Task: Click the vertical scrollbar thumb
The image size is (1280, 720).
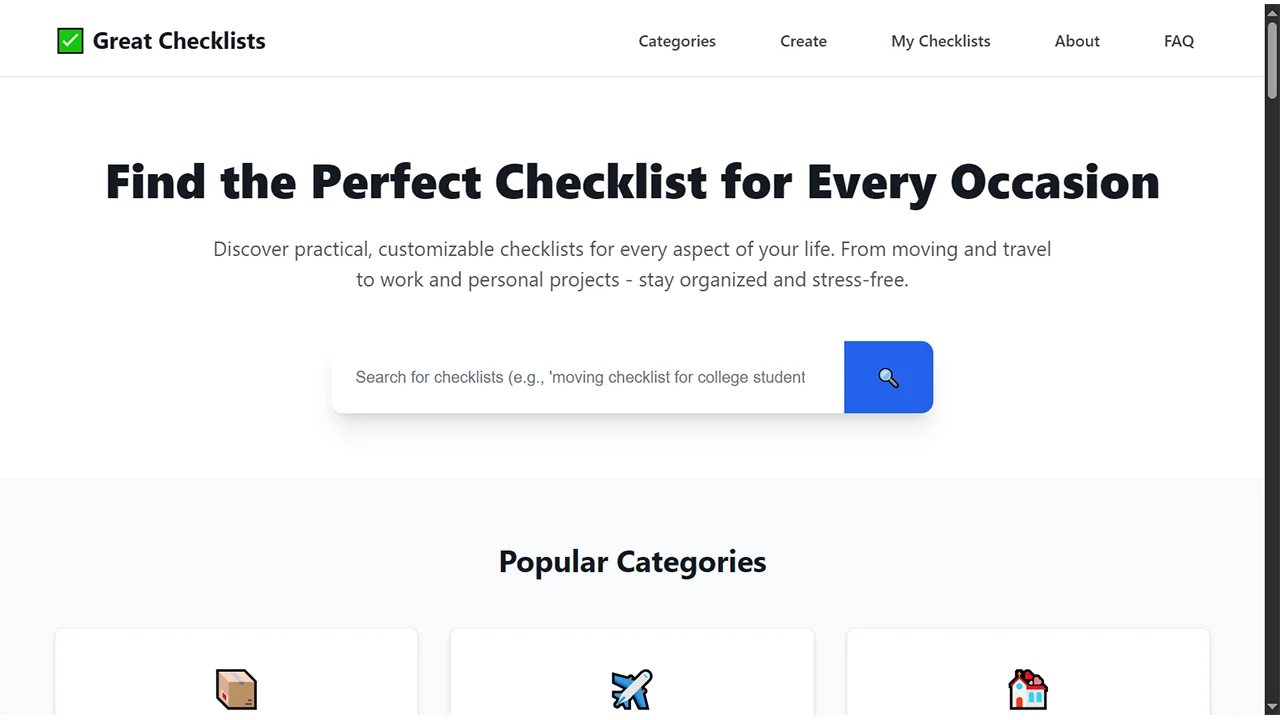Action: [x=1272, y=58]
